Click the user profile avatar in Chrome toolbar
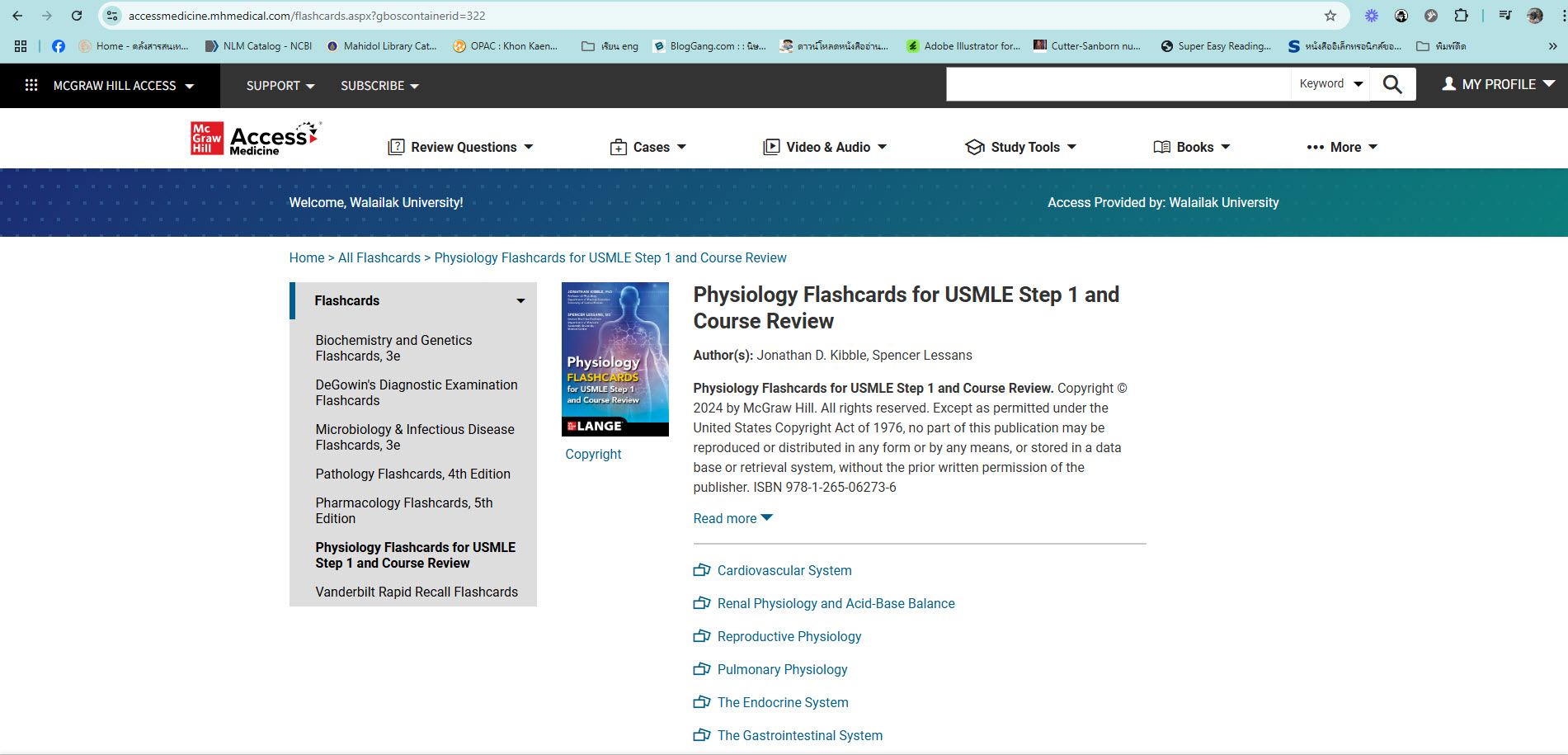 click(1535, 16)
